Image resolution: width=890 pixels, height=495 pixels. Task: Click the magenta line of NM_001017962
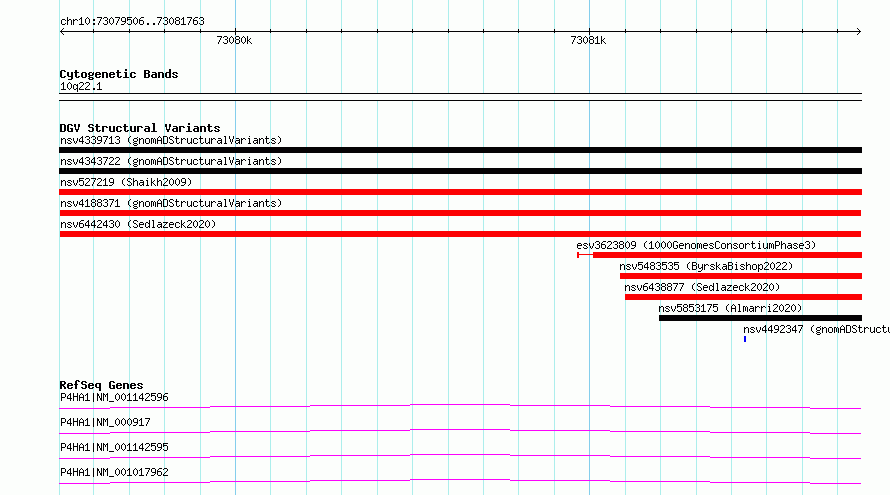point(460,481)
